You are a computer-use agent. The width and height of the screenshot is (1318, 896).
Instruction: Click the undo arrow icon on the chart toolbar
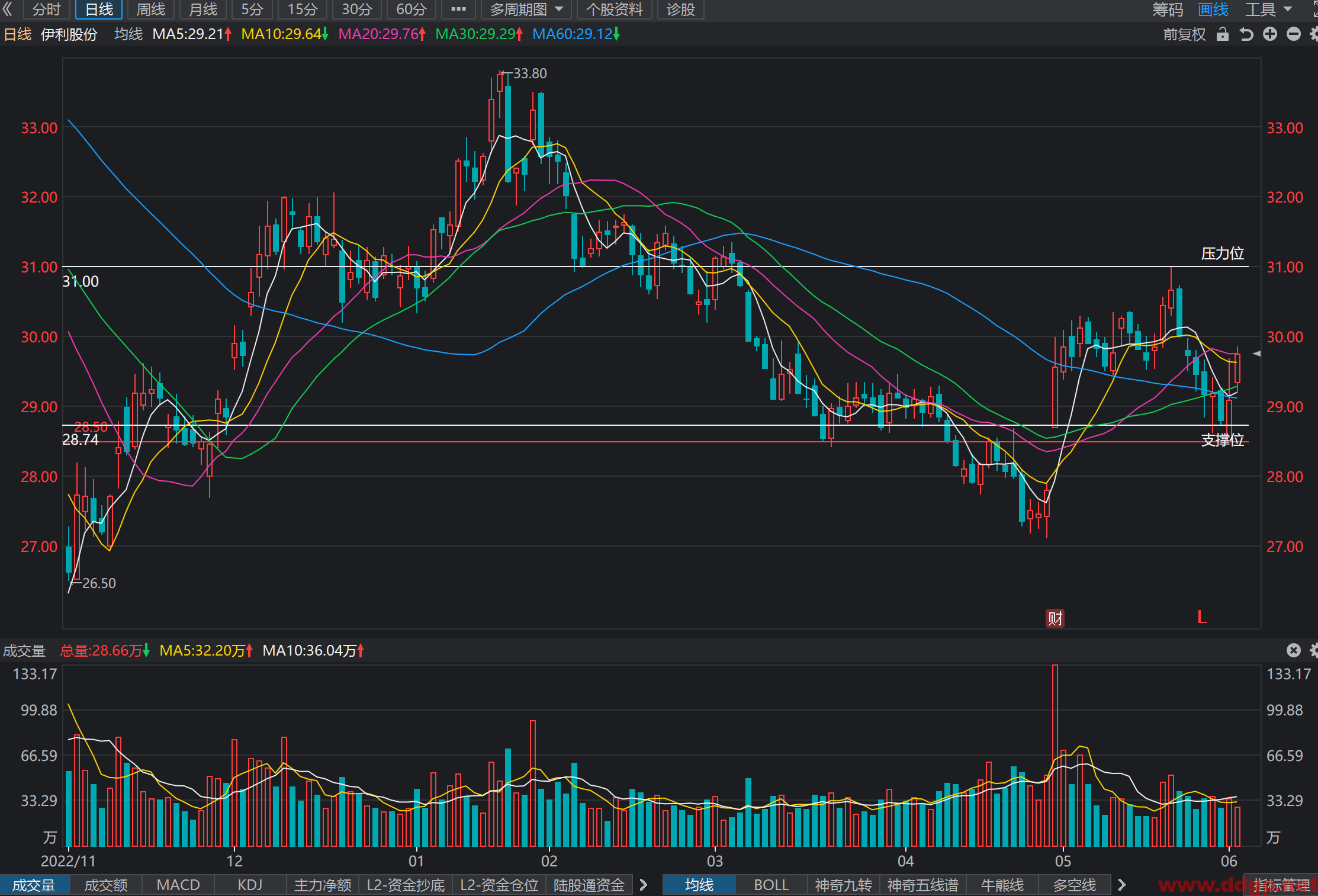pyautogui.click(x=1246, y=34)
